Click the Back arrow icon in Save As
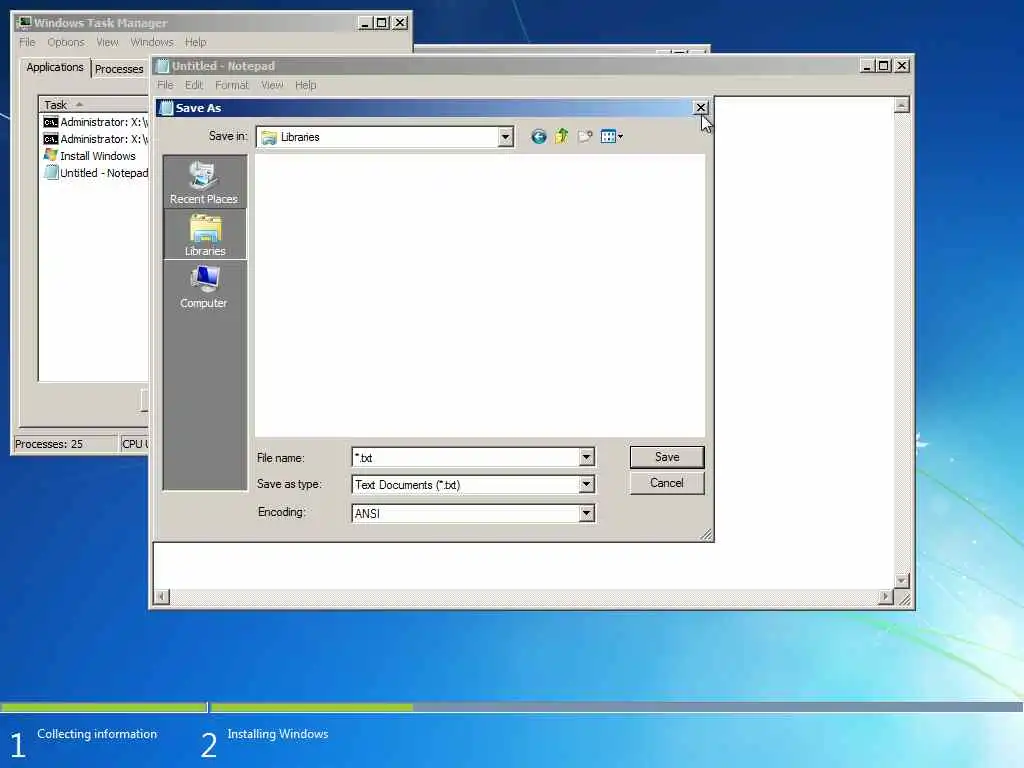The image size is (1024, 768). pos(538,136)
